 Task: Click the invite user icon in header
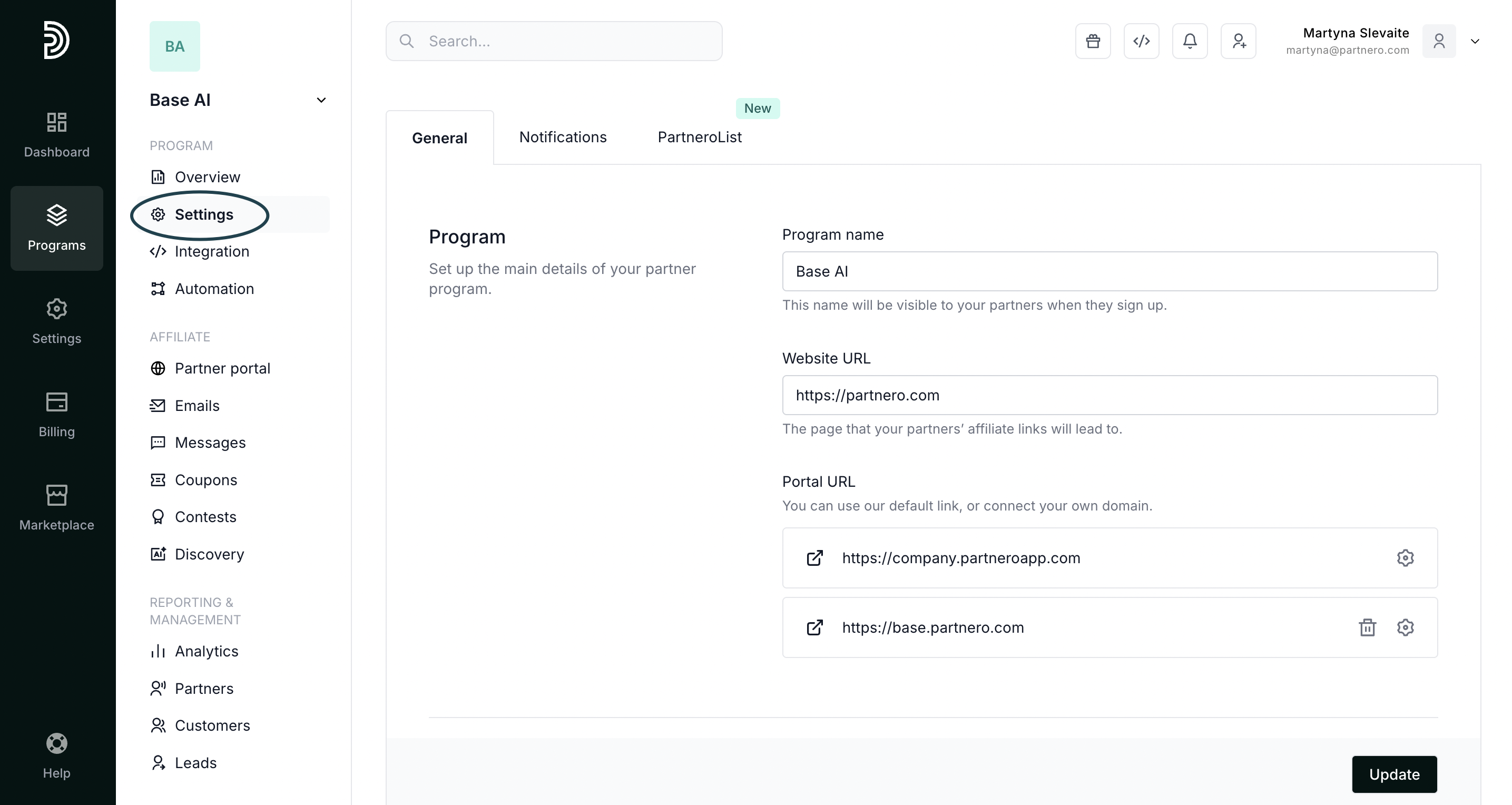(1239, 41)
